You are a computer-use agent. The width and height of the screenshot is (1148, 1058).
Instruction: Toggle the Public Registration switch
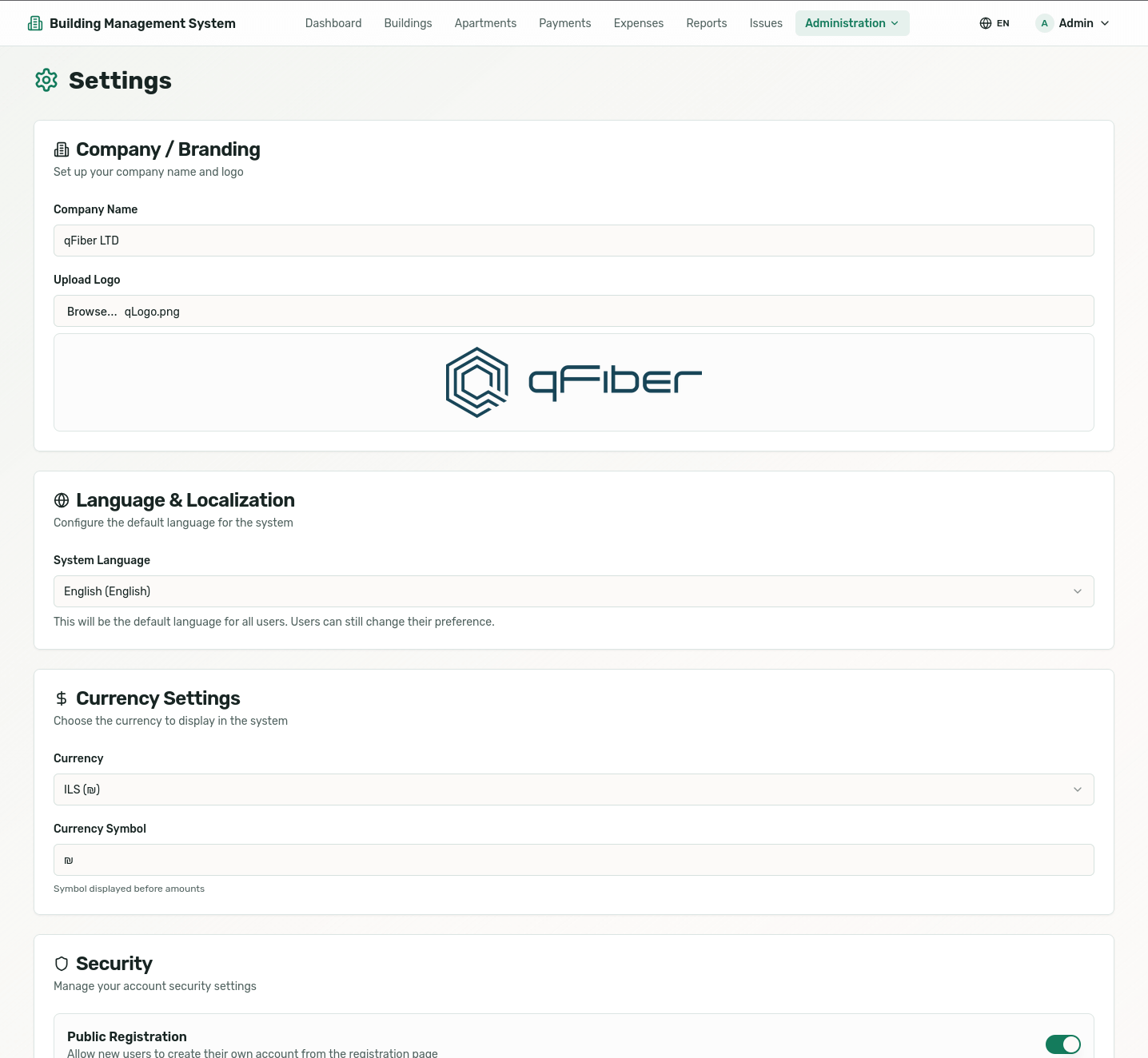[x=1062, y=1044]
